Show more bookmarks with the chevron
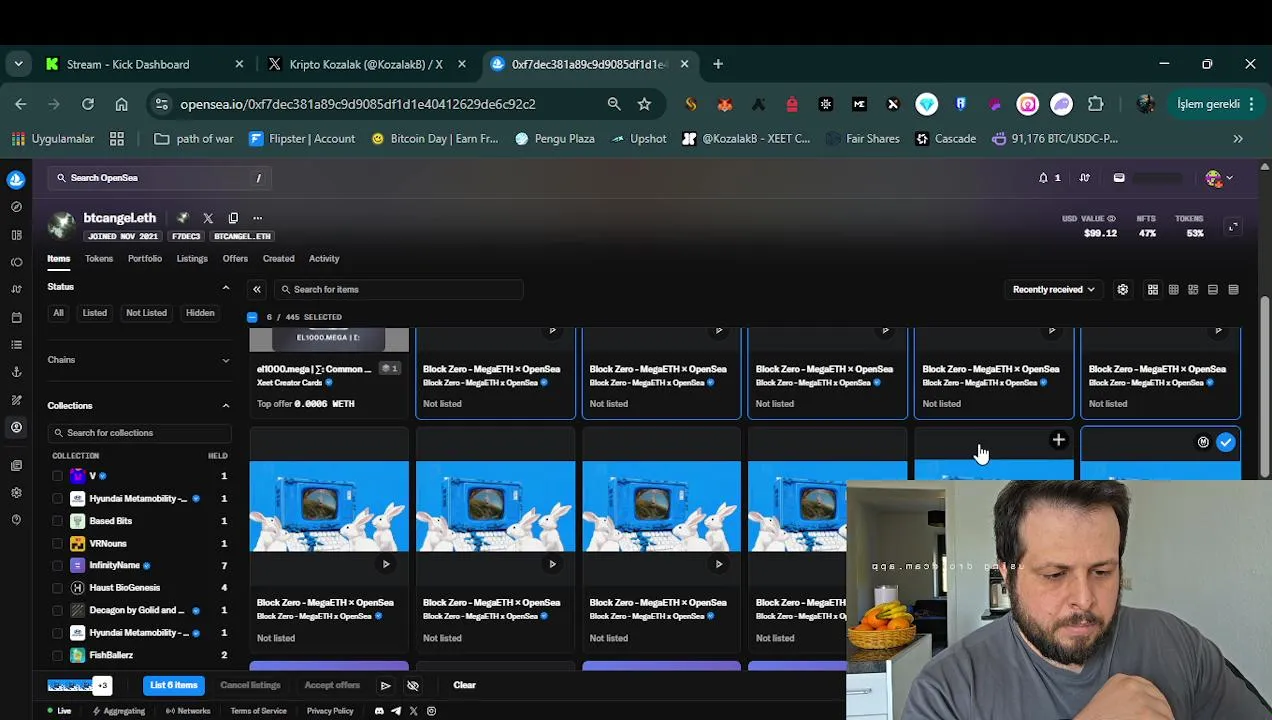Screen dimensions: 1272x720 point(1238,139)
